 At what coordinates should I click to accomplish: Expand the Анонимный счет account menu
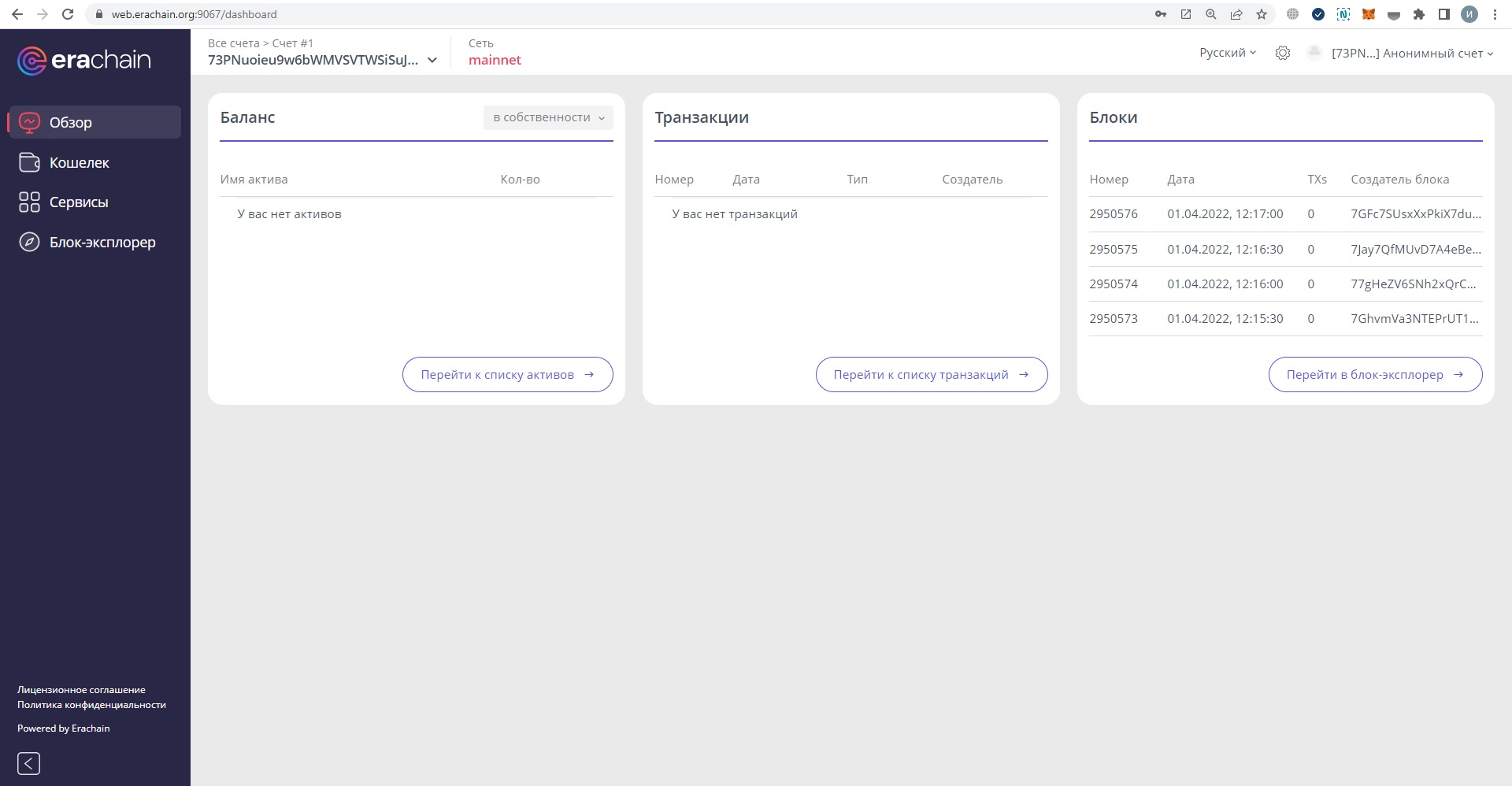point(1412,54)
